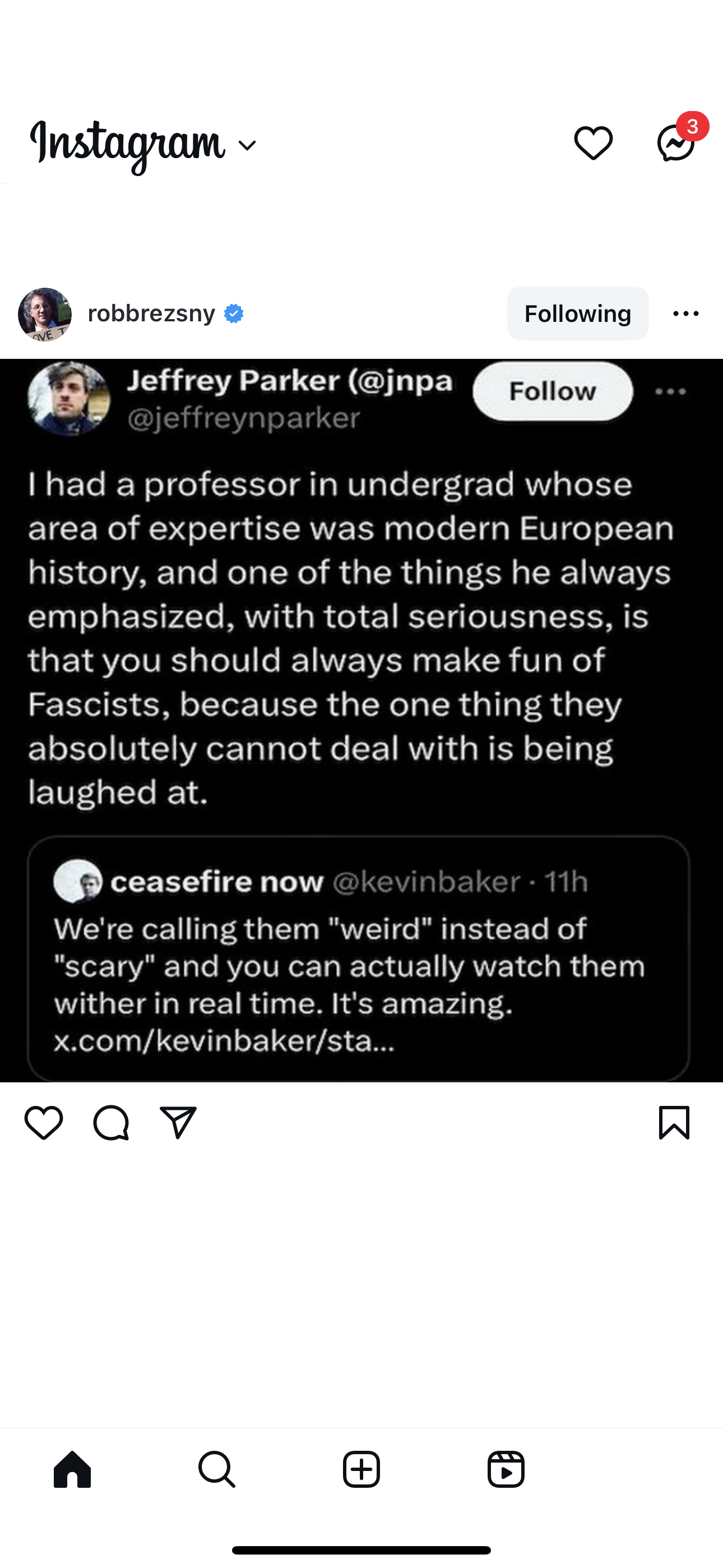This screenshot has width=723, height=1568.
Task: Open Messenger direct messages
Action: [x=675, y=143]
